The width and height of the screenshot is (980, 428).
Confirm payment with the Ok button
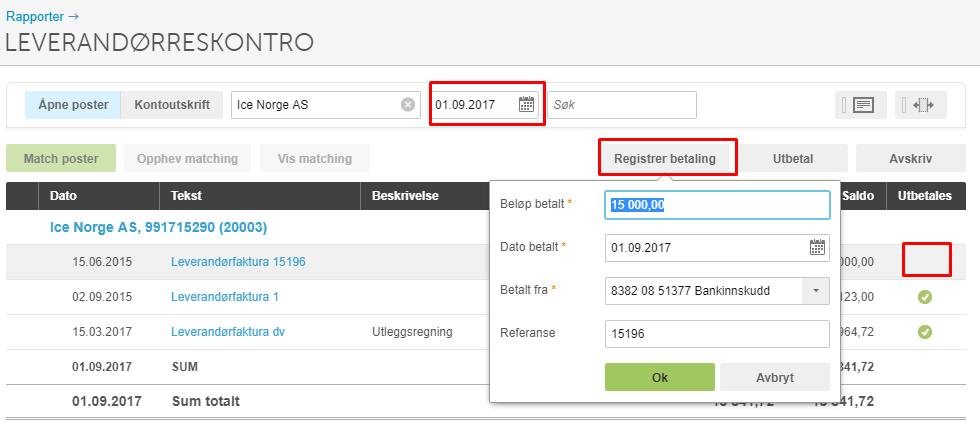pos(660,377)
